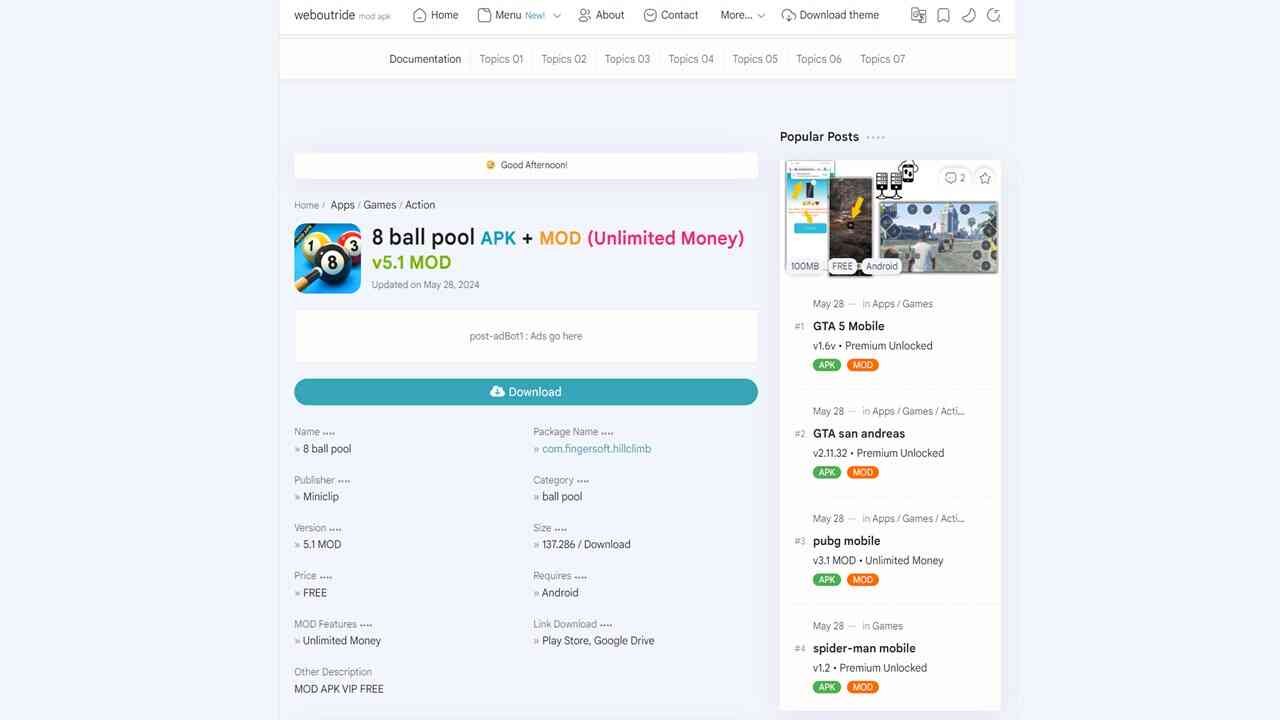Viewport: 1280px width, 720px height.
Task: Open the Topics 07 tab
Action: (x=882, y=59)
